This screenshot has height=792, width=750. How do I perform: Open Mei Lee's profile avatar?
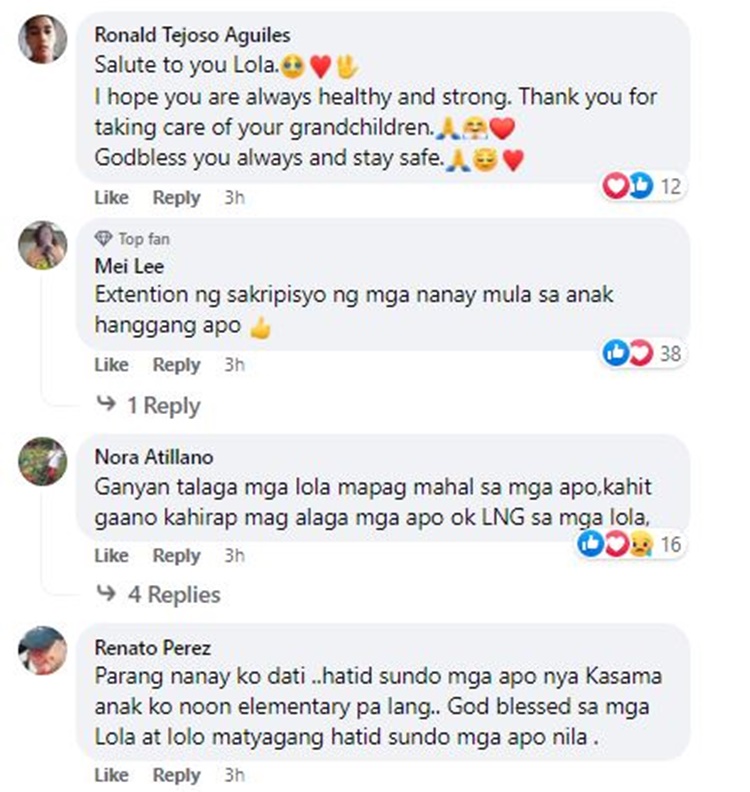click(42, 245)
